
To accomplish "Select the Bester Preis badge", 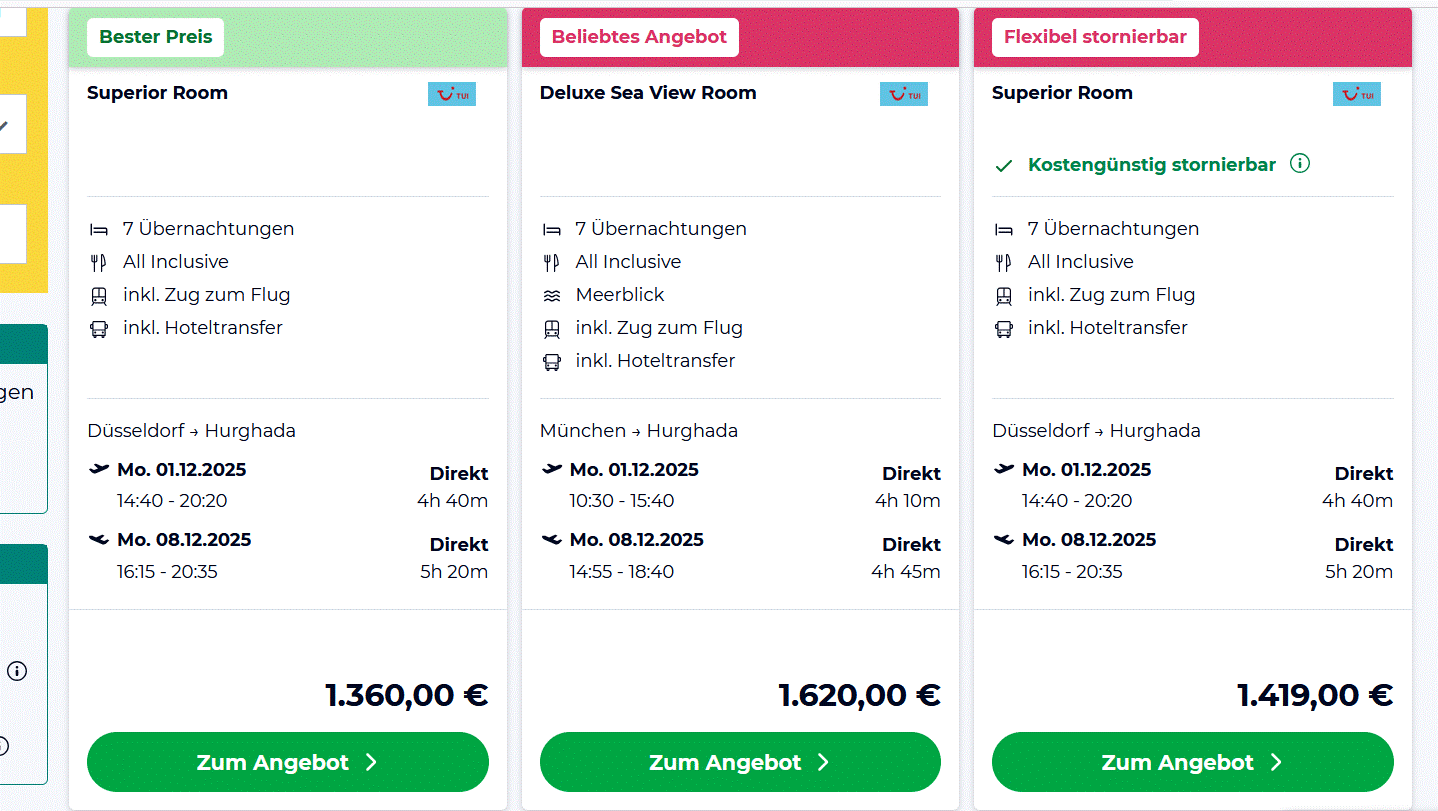I will pyautogui.click(x=156, y=37).
